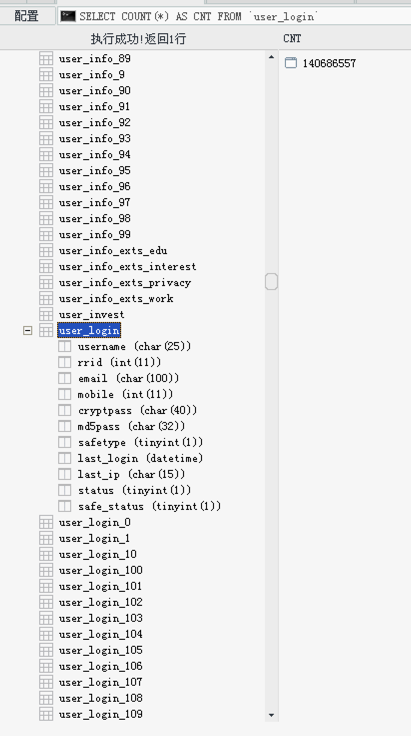Click the console icon before the SELECT query
Screen dimensions: 411x736
pyautogui.click(x=68, y=16)
